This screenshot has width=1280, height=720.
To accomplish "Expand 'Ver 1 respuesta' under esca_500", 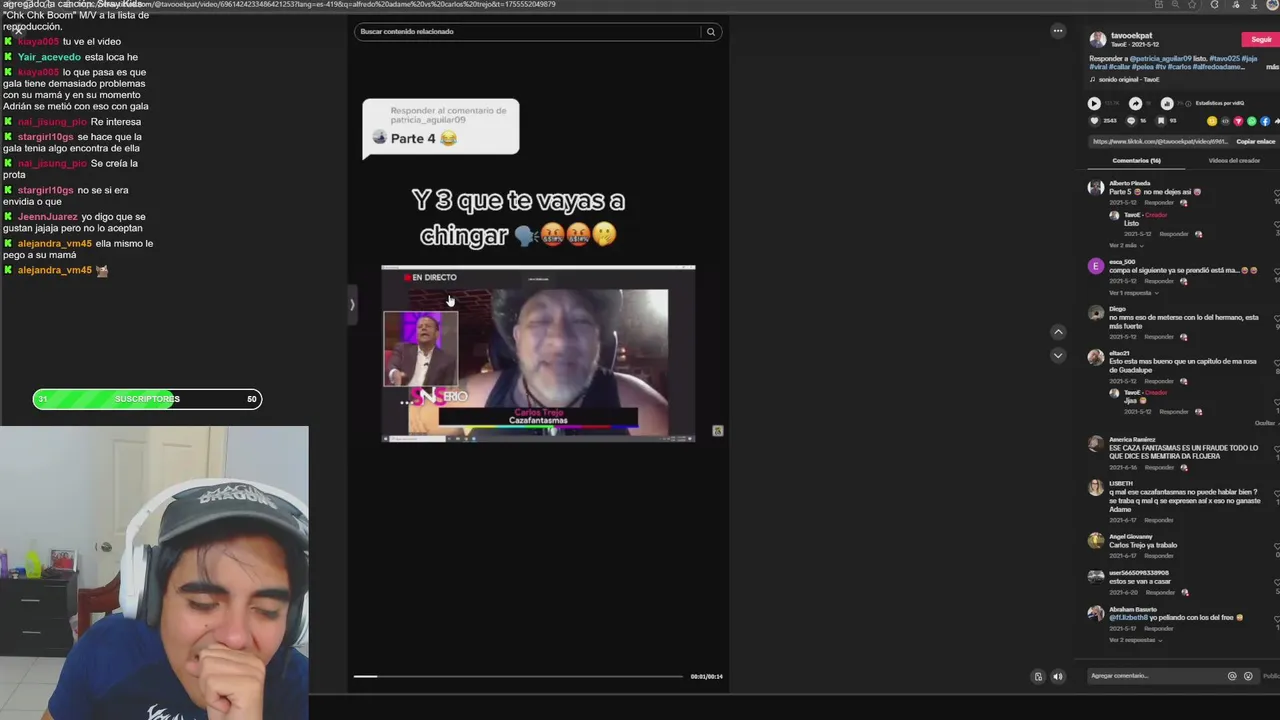I will 1133,293.
